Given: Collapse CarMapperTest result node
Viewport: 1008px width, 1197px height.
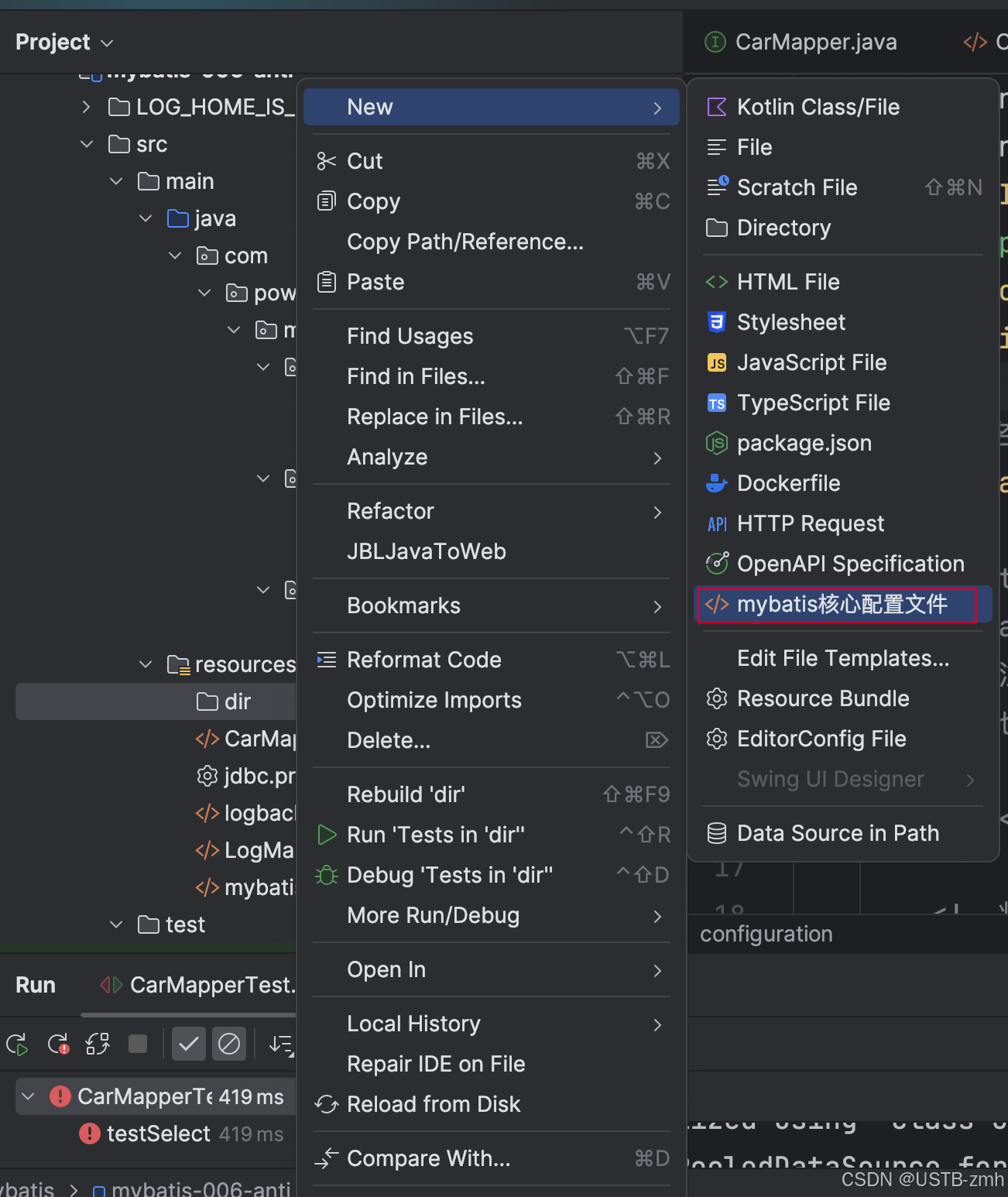Looking at the screenshot, I should click(x=28, y=1096).
